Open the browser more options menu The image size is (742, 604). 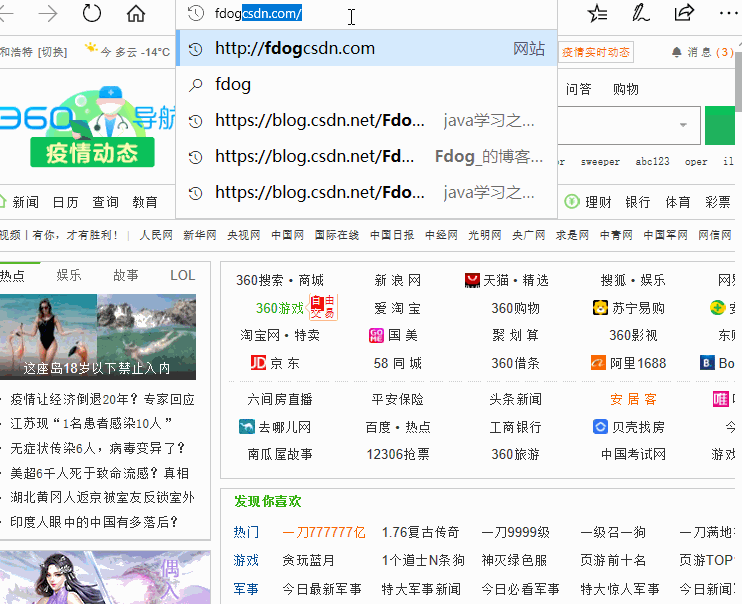pos(728,13)
